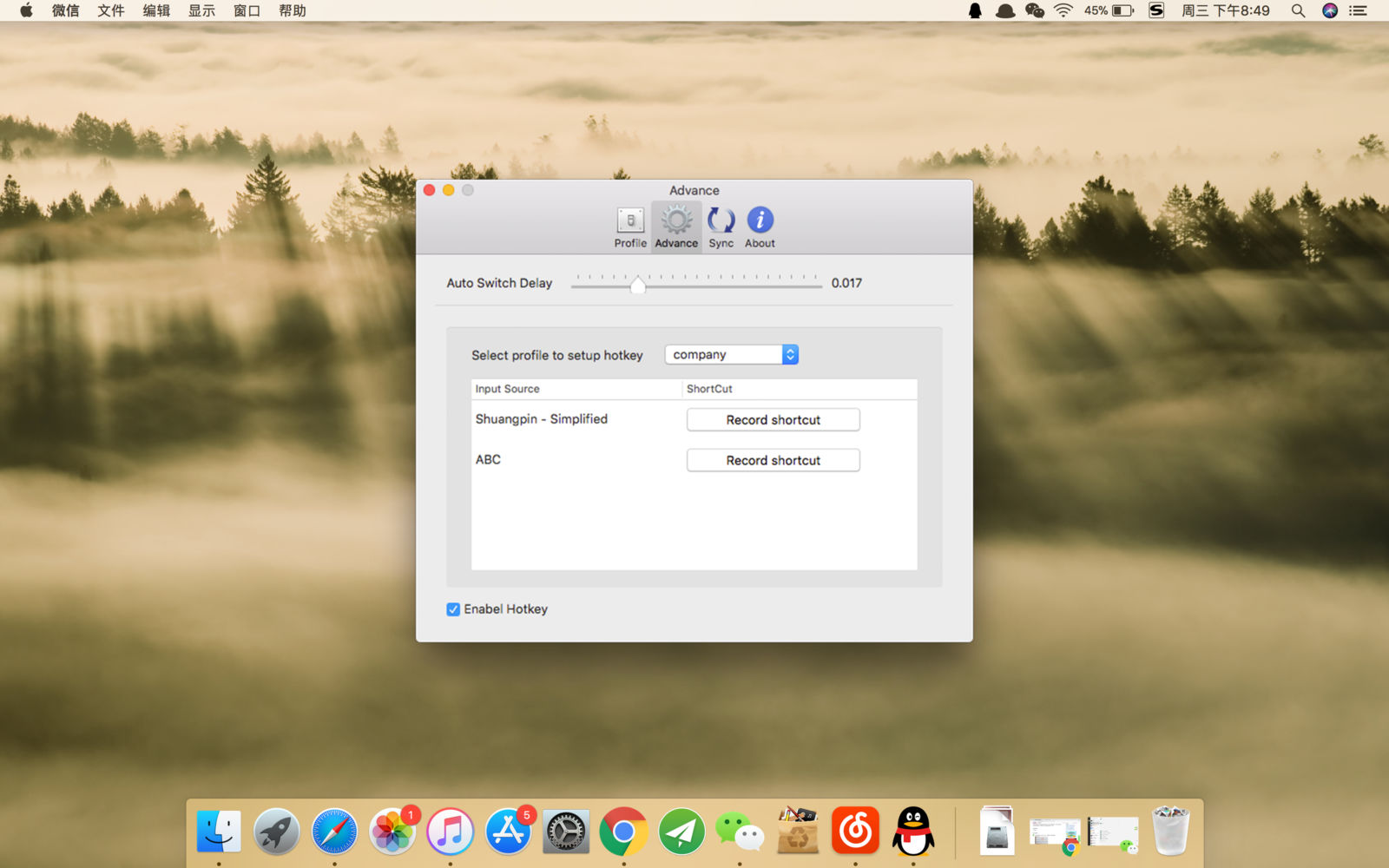The image size is (1389, 868).
Task: Open Notification Center list icon
Action: 1359,10
